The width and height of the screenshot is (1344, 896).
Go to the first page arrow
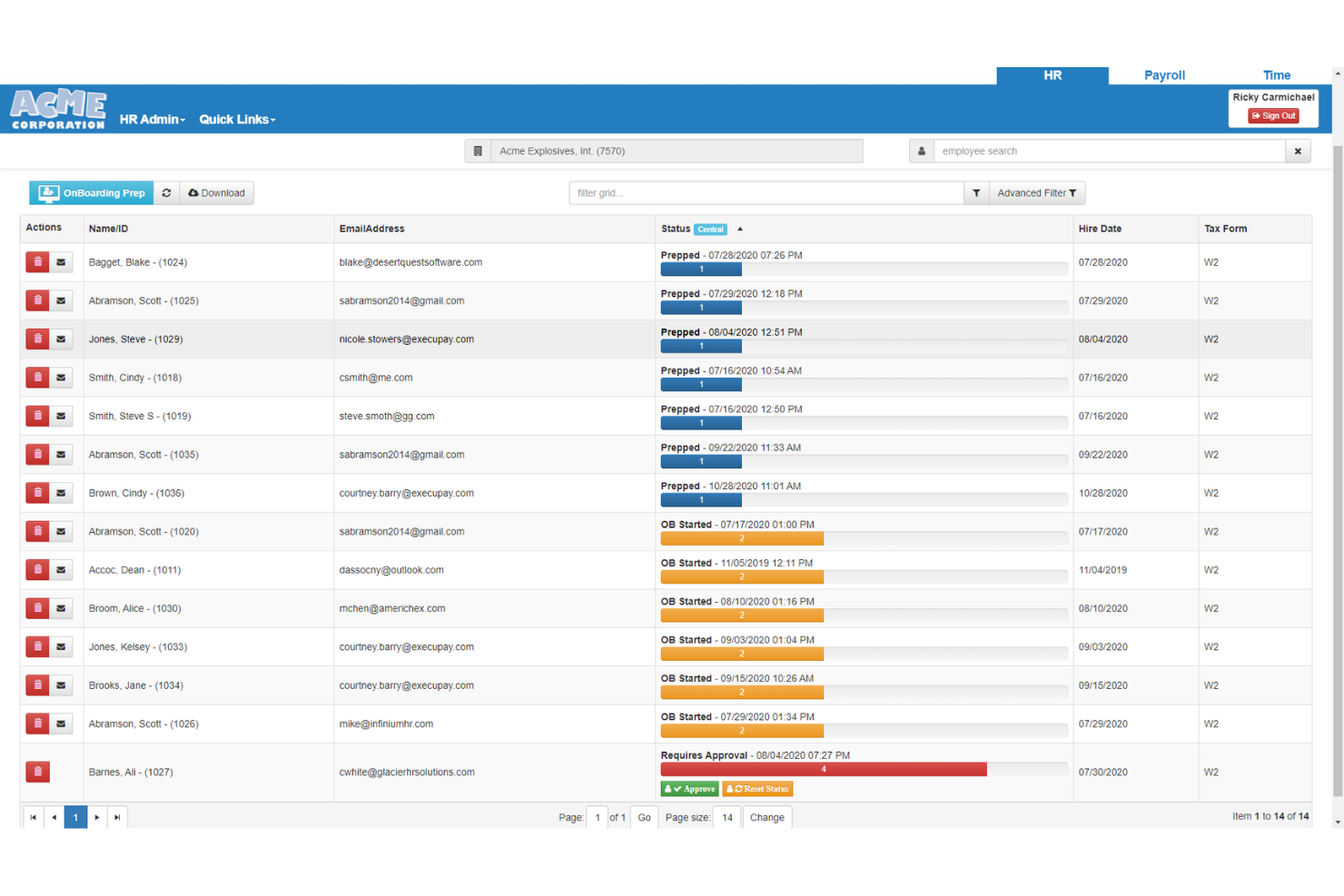click(x=33, y=817)
